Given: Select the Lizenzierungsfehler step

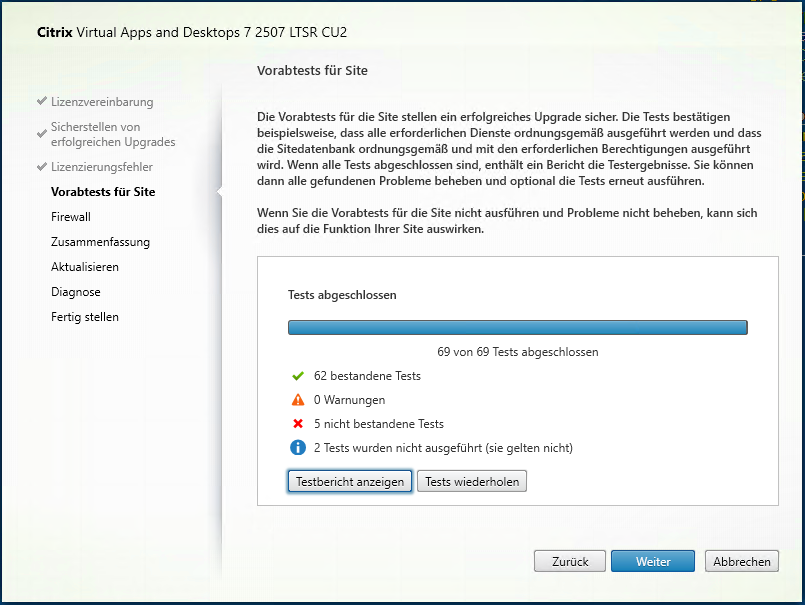Looking at the screenshot, I should [x=102, y=167].
